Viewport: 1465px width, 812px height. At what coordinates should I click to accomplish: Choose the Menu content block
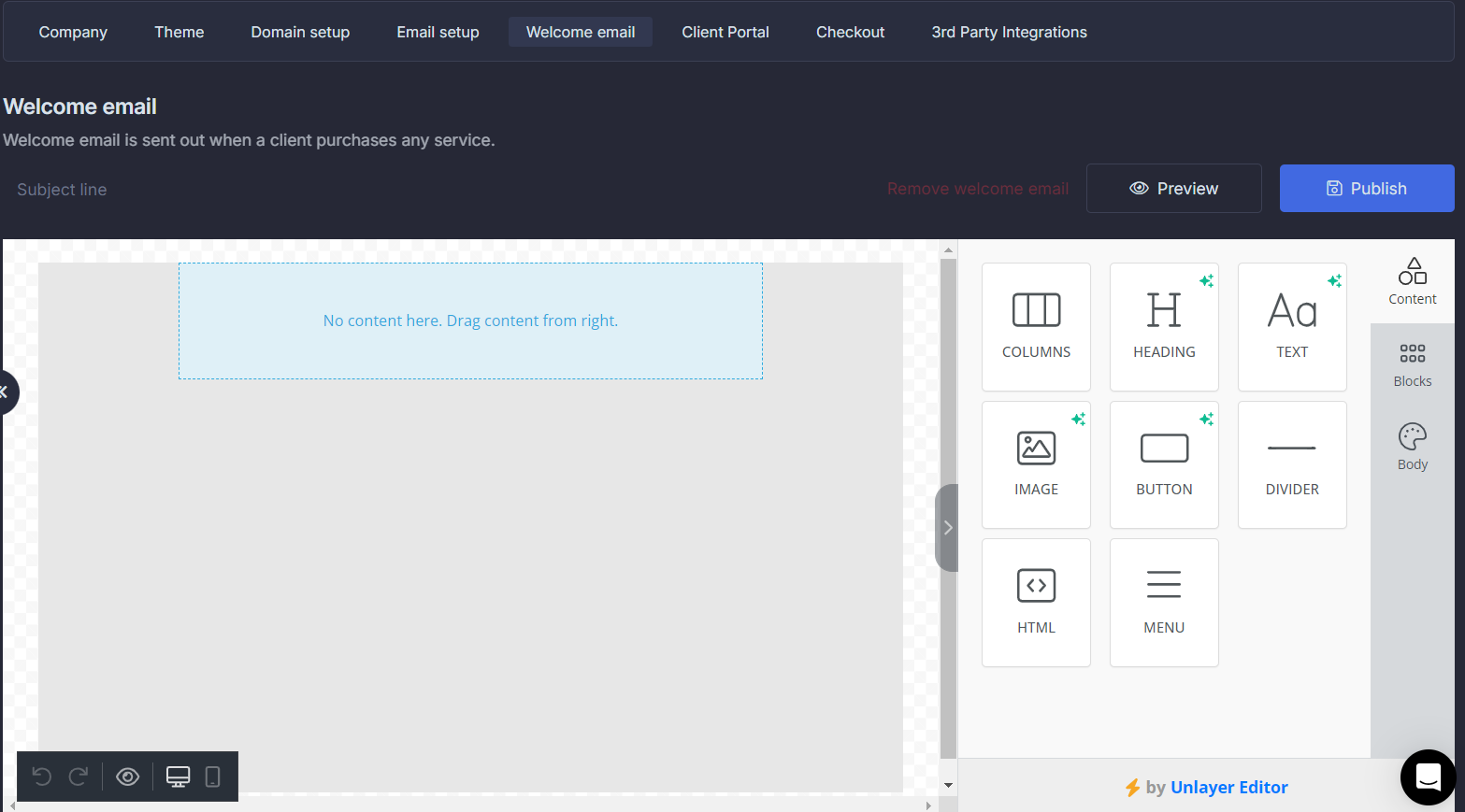(1164, 602)
